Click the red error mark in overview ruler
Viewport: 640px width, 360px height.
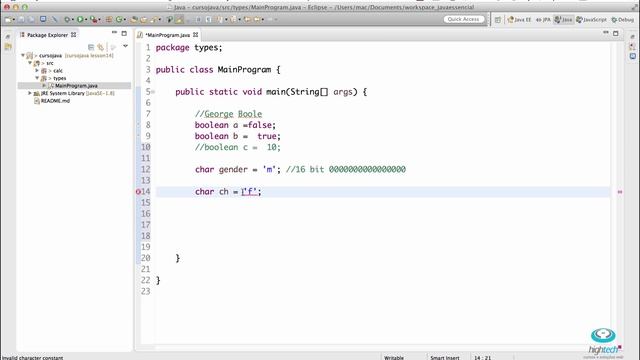coord(620,191)
